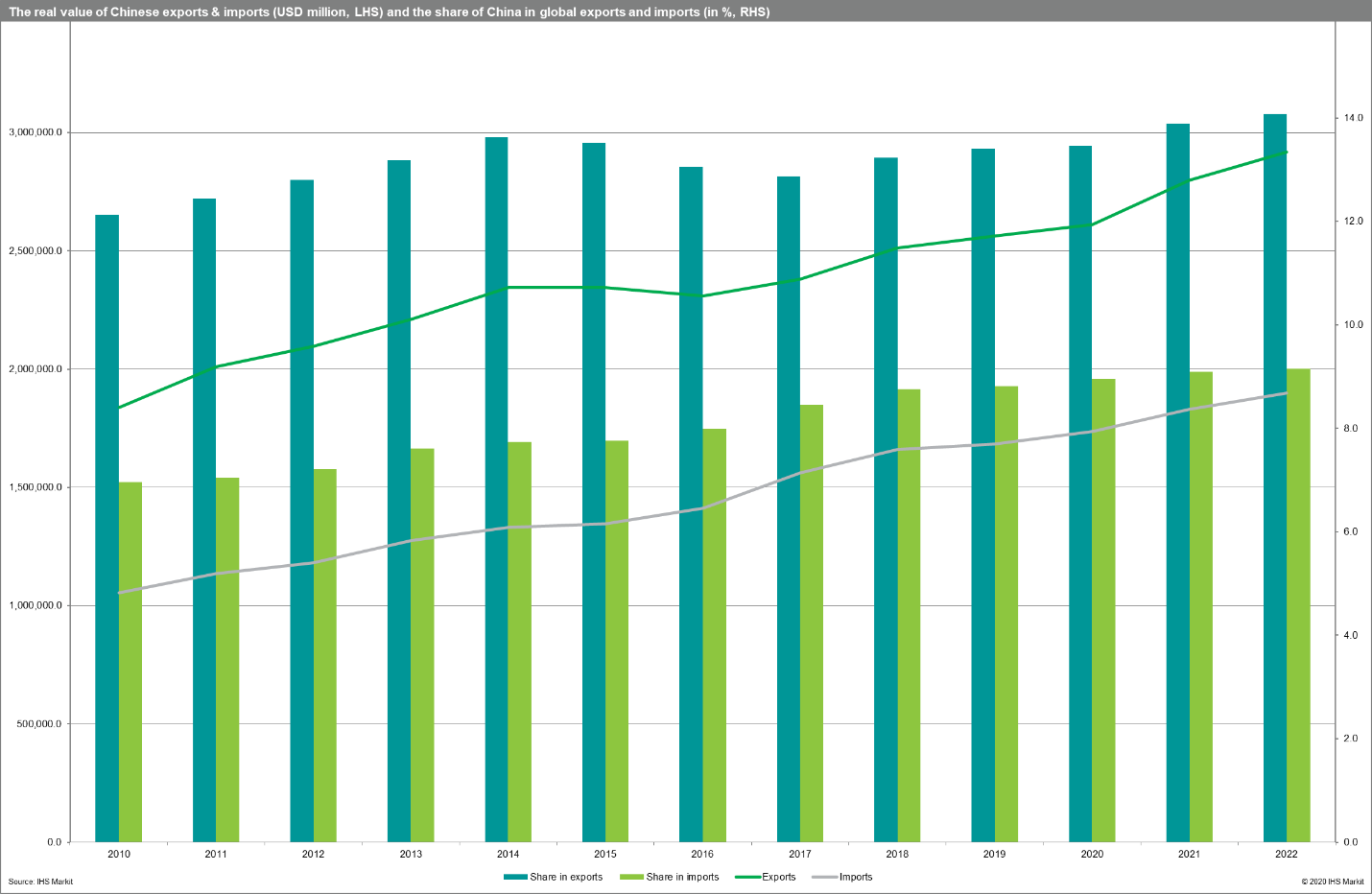Select the 2019 Share in exports bar
Image resolution: width=1372 pixels, height=894 pixels.
pyautogui.click(x=982, y=494)
